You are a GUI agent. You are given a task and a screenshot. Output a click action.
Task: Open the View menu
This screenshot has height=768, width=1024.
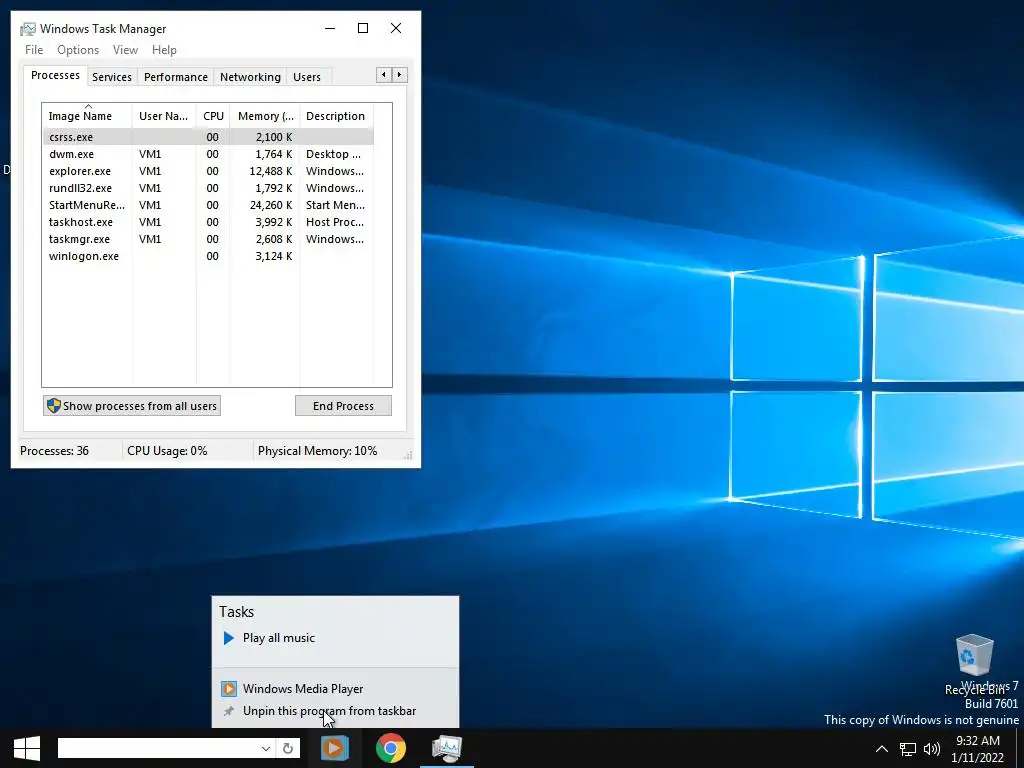pyautogui.click(x=125, y=50)
